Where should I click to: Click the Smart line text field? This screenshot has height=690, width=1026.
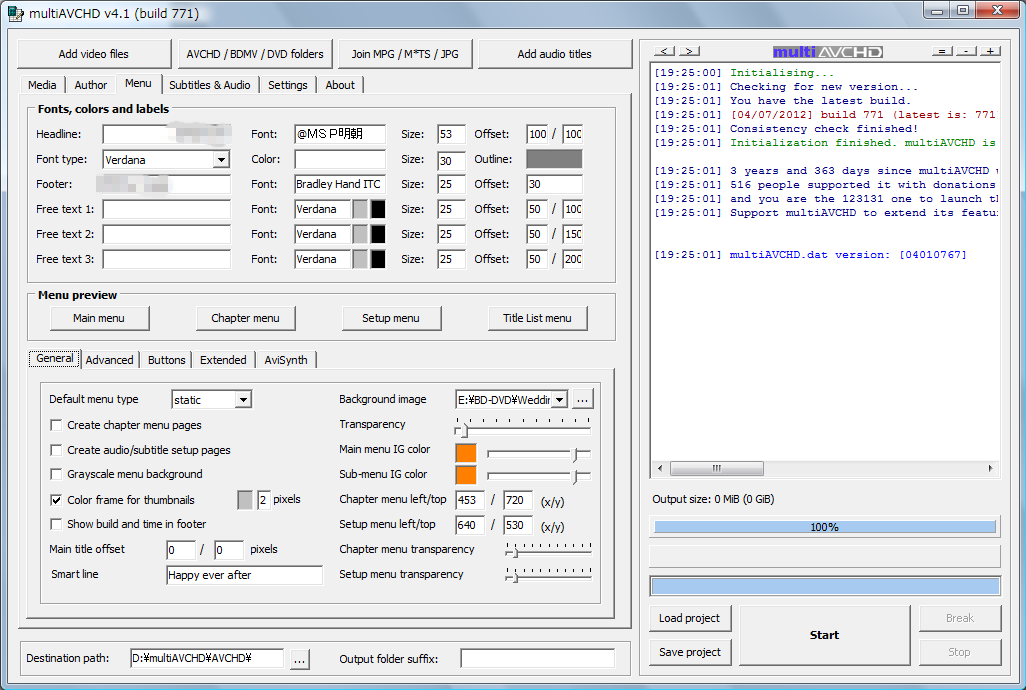244,575
